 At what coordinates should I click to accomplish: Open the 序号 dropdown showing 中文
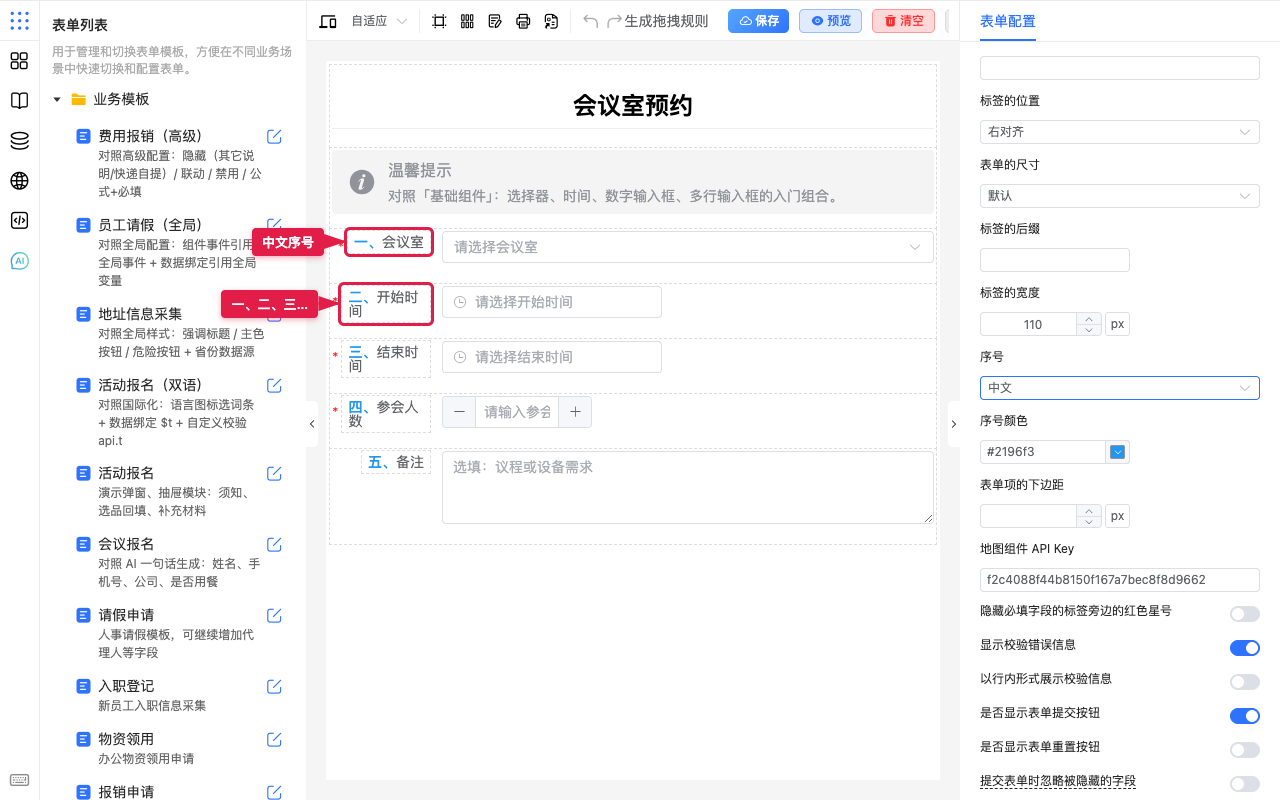pos(1120,388)
